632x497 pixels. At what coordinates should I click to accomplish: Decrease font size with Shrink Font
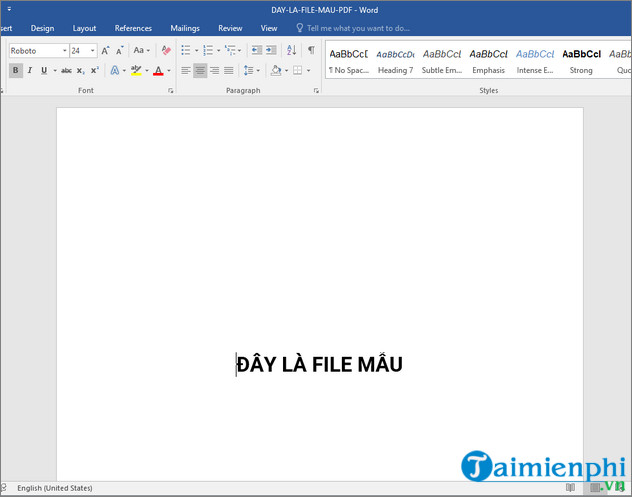(119, 50)
